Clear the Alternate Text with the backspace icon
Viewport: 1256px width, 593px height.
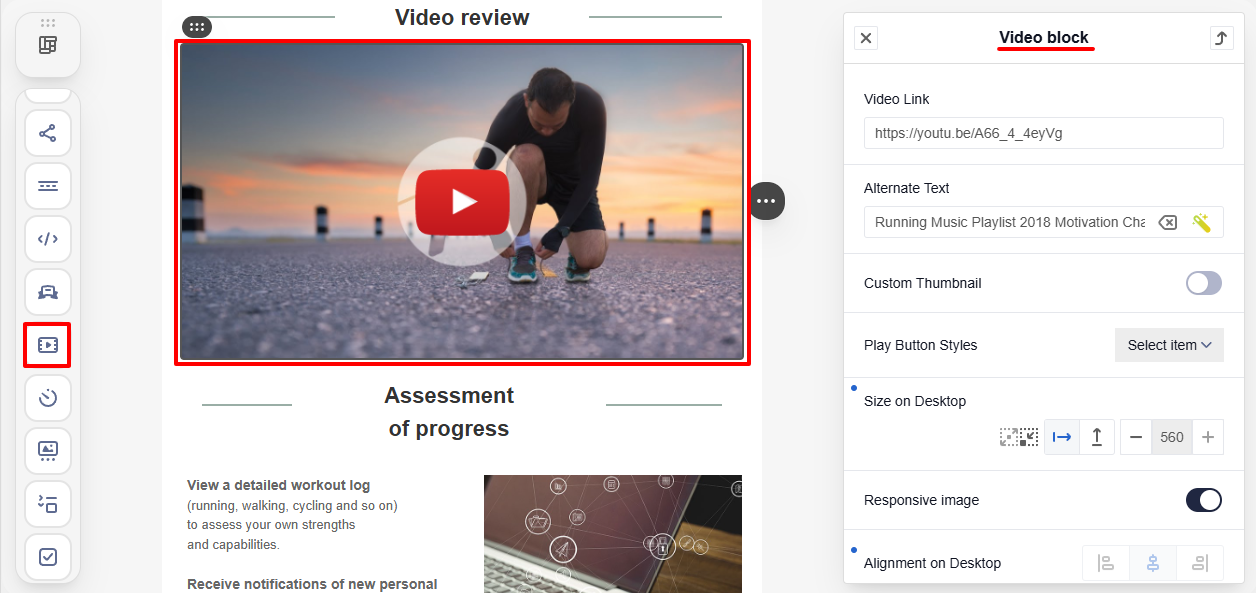click(x=1167, y=222)
